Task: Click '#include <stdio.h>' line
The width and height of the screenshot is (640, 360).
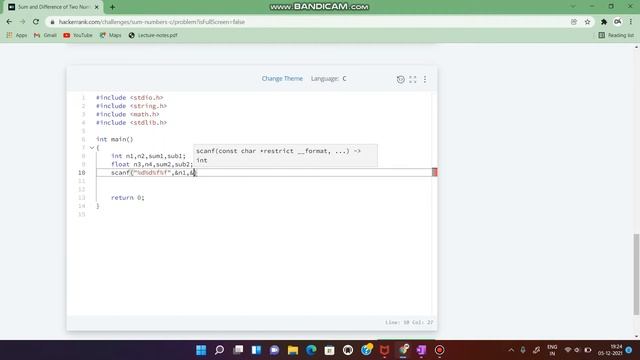Action: coord(129,98)
